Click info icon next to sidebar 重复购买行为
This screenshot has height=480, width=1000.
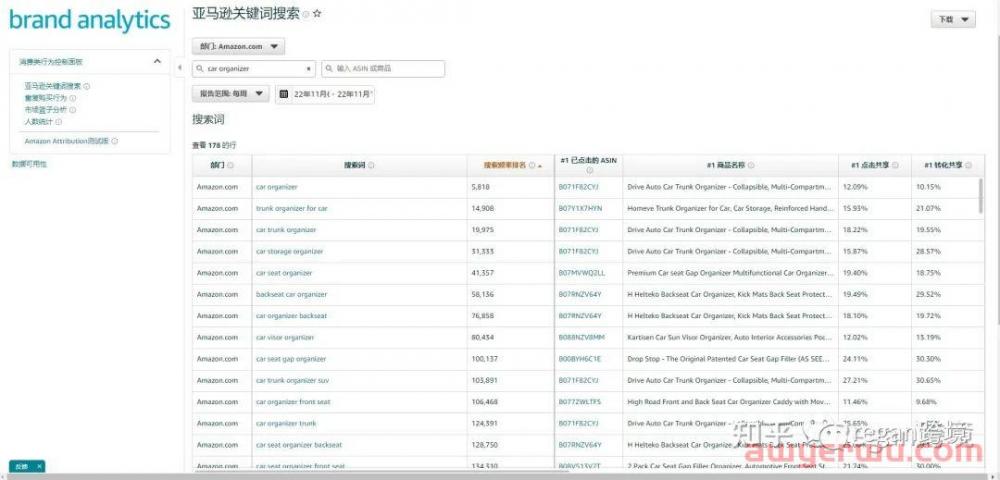(x=73, y=98)
